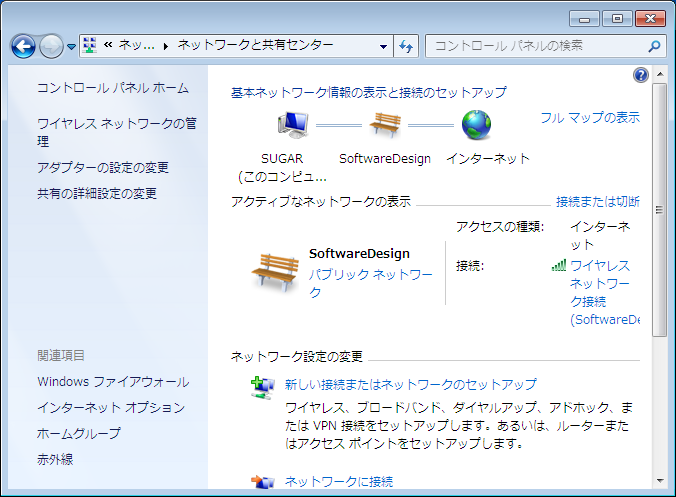This screenshot has width=676, height=497.
Task: Click the network control panel icon in address bar
Action: [90, 45]
